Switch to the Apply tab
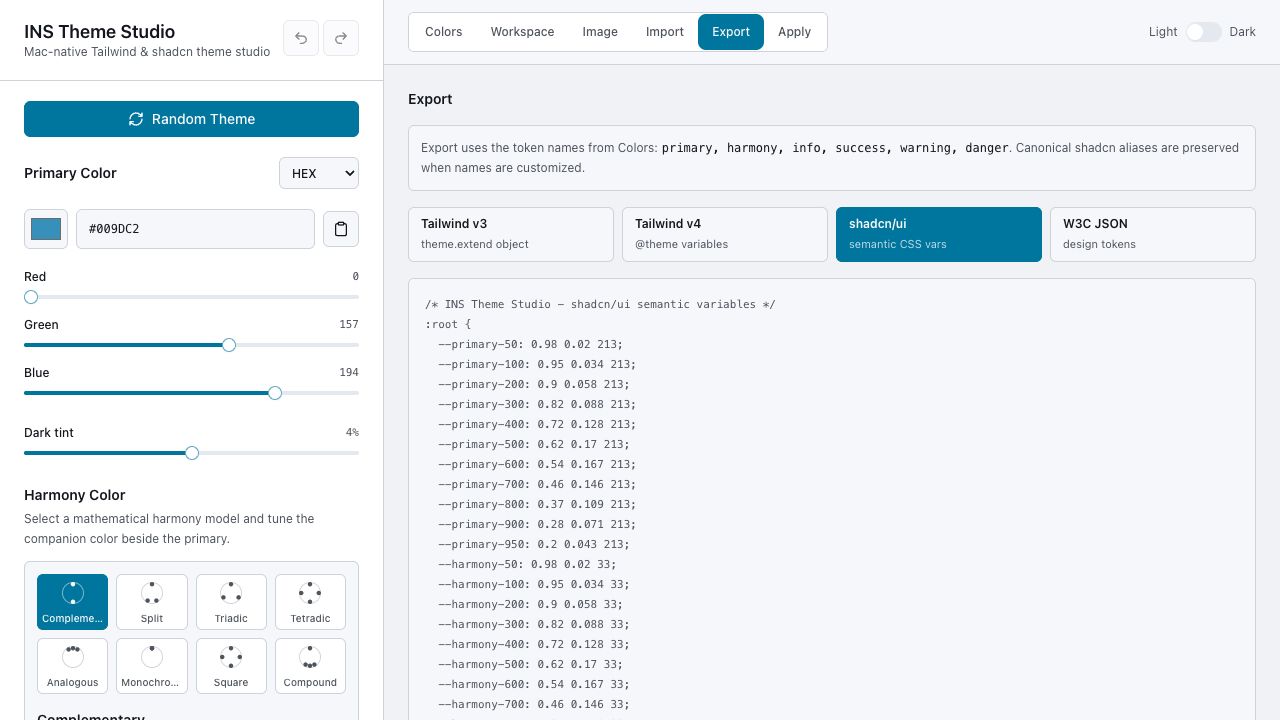Screen dimensions: 1280x720 (x=795, y=32)
